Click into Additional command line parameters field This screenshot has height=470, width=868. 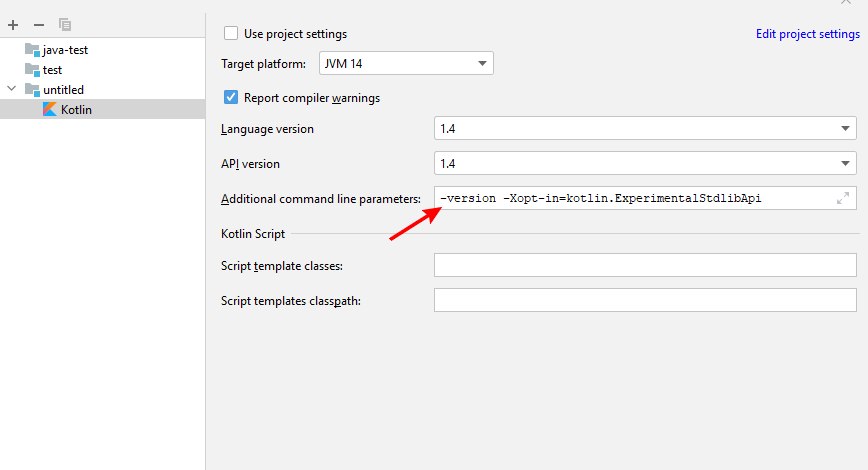645,198
